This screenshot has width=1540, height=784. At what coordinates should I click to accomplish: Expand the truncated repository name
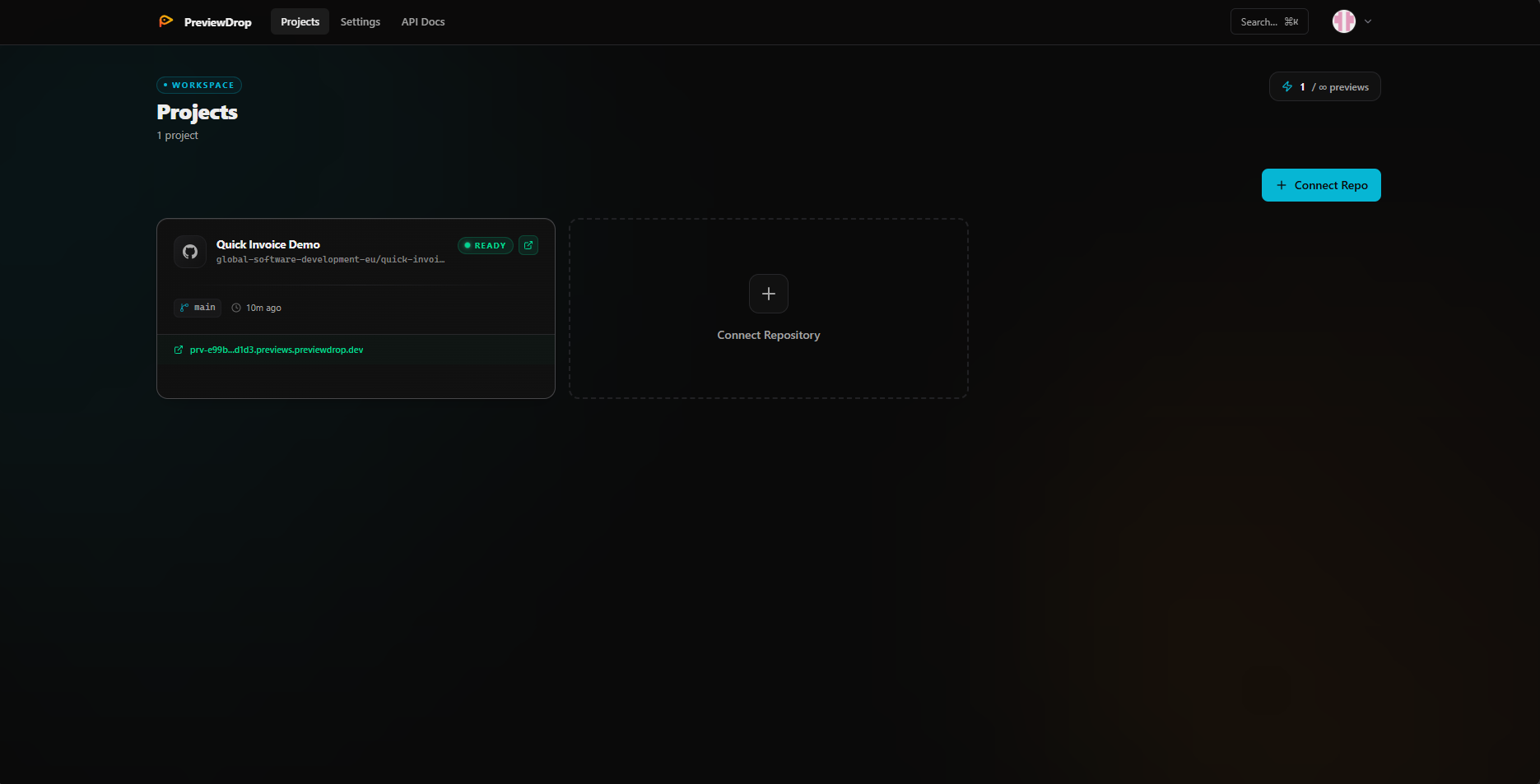[329, 259]
